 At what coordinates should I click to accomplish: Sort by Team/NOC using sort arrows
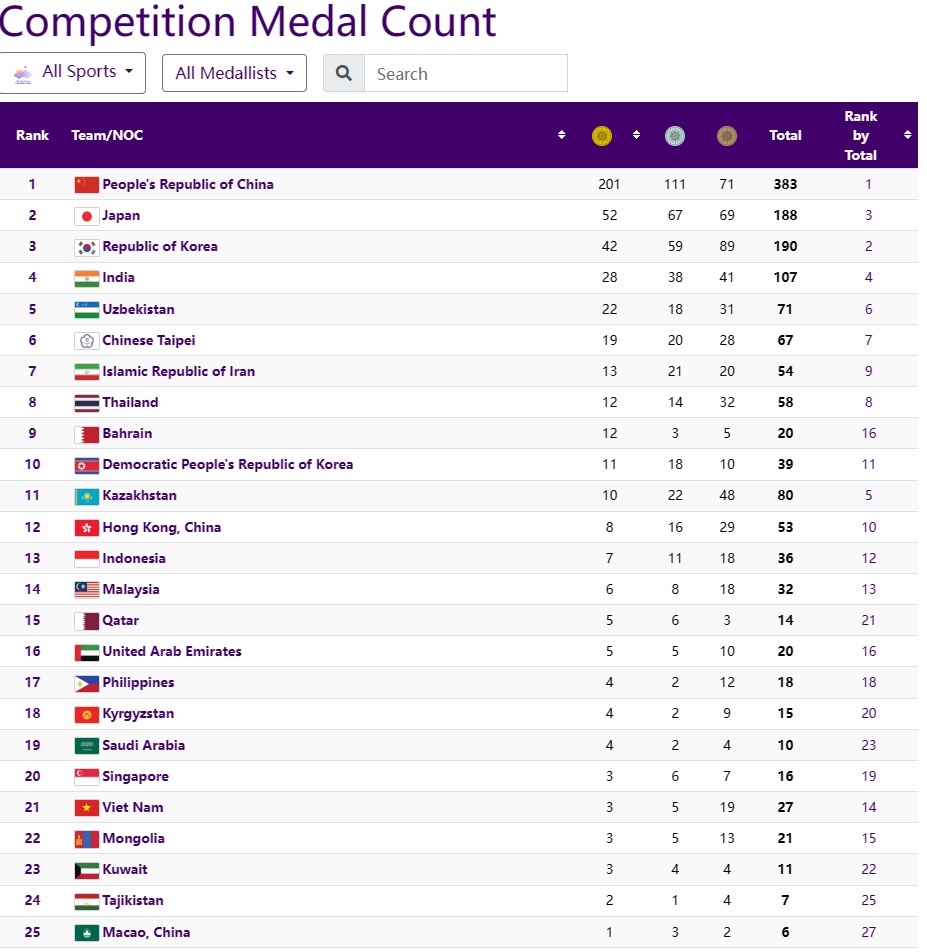(562, 135)
